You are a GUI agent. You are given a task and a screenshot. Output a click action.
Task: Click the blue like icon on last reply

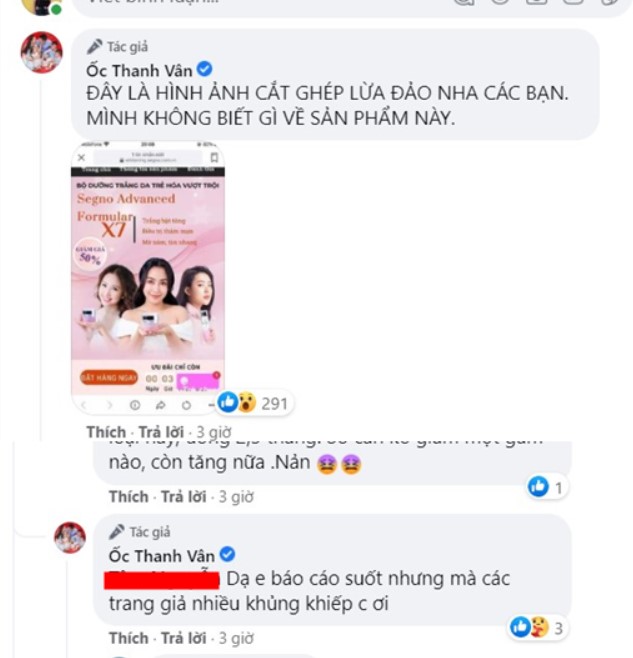point(521,627)
